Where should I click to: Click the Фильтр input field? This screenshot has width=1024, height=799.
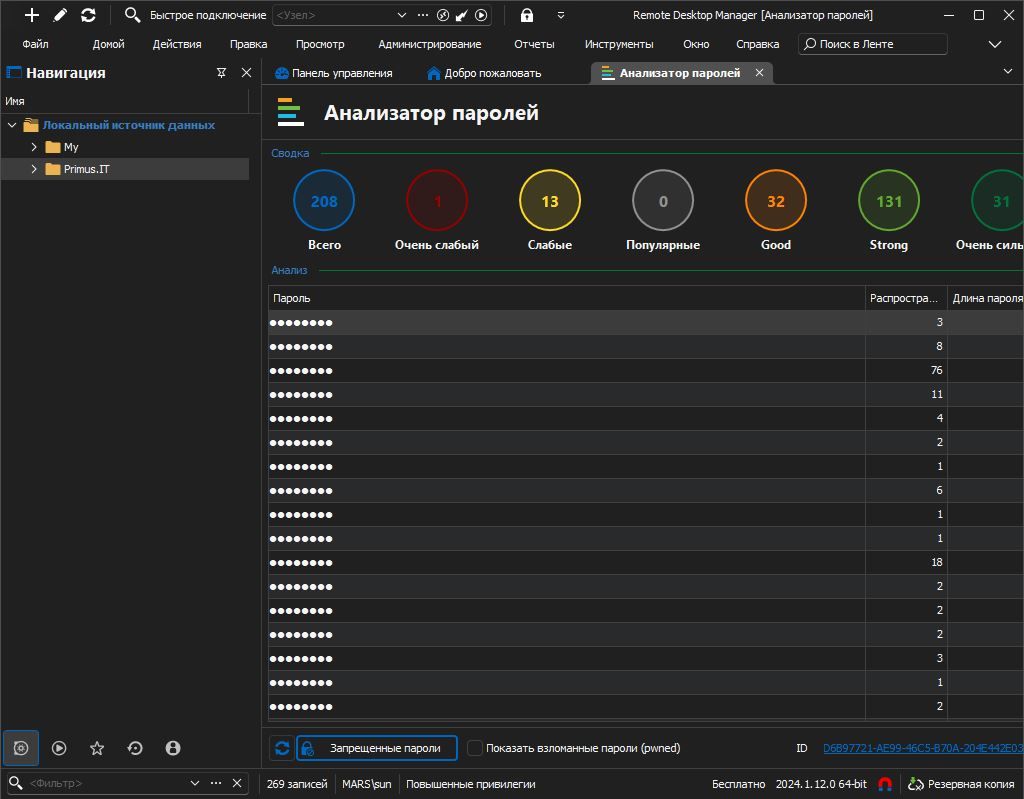click(x=106, y=783)
